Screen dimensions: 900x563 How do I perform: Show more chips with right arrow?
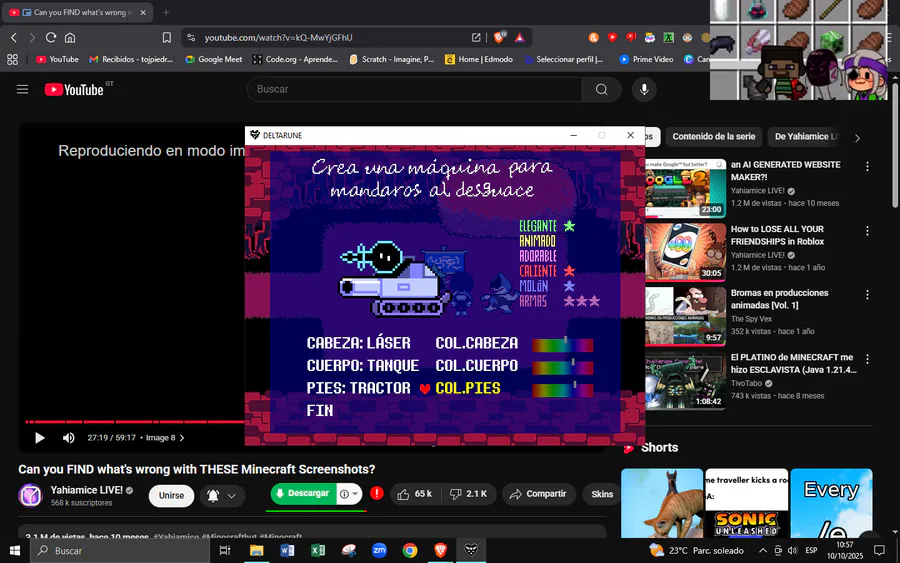(x=857, y=138)
